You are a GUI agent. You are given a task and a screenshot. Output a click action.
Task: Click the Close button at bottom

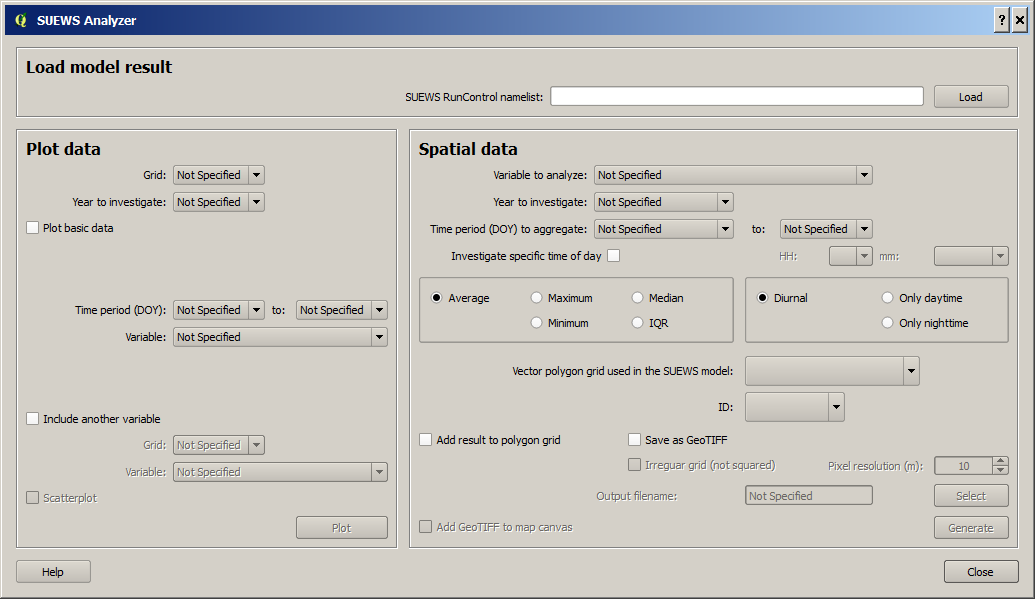click(x=980, y=572)
